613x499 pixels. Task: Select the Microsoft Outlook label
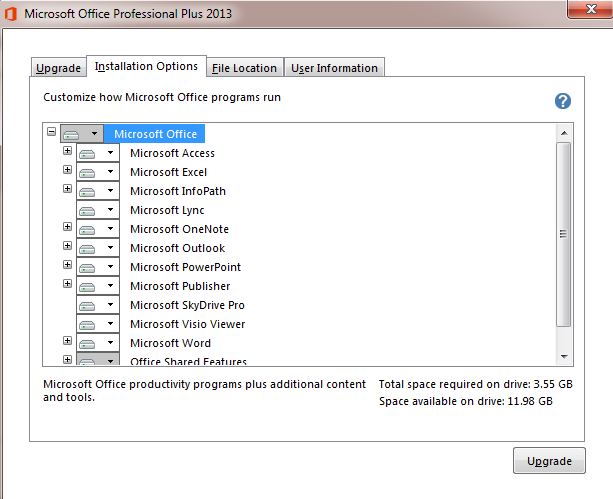point(177,248)
